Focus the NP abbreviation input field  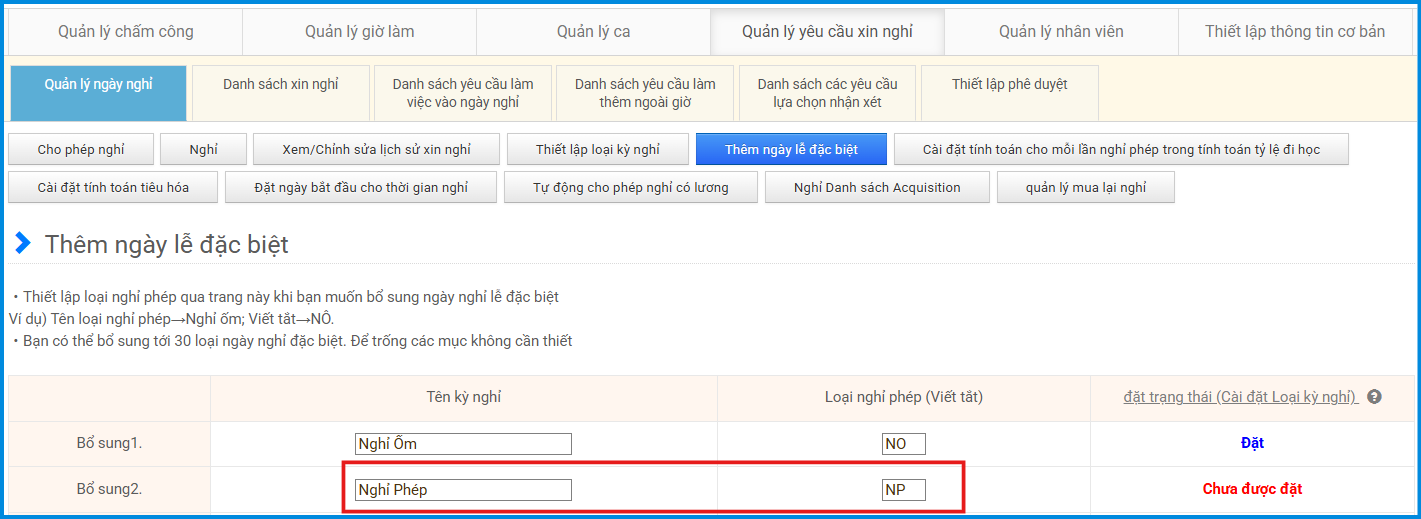[x=903, y=490]
